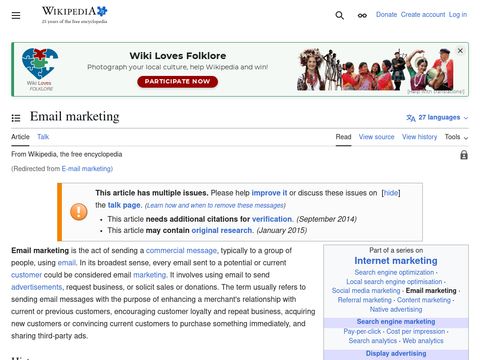Viewport: 480px width, 360px height.
Task: Switch to the Talk tab
Action: (x=43, y=137)
